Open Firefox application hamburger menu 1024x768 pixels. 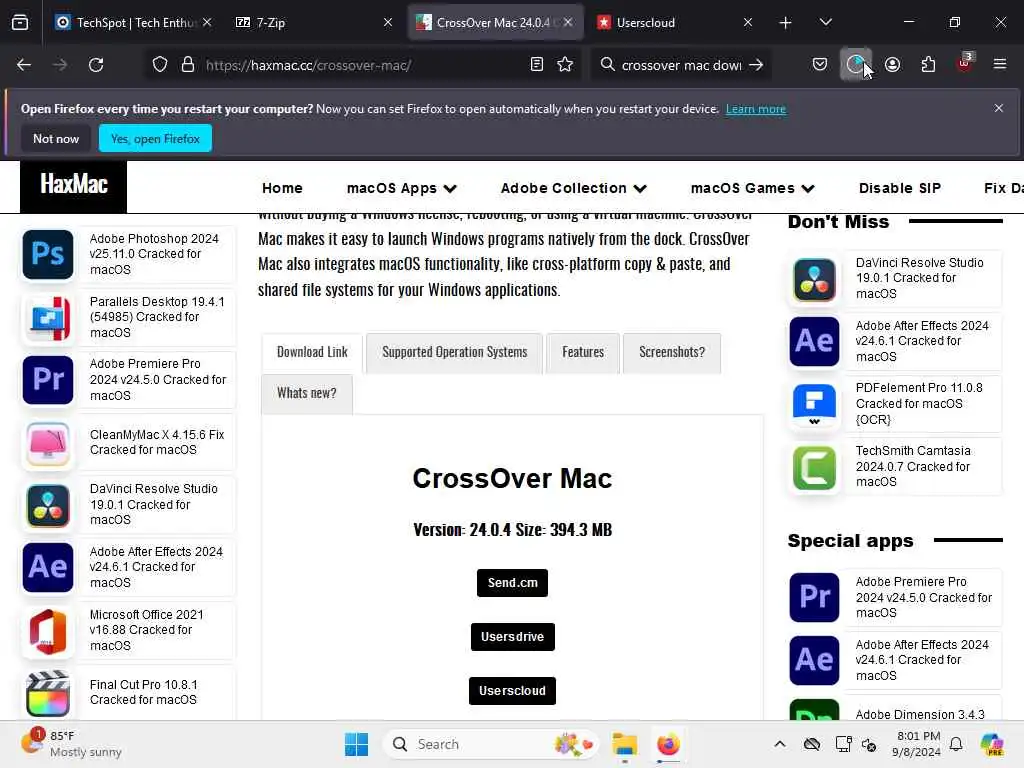coord(1000,64)
